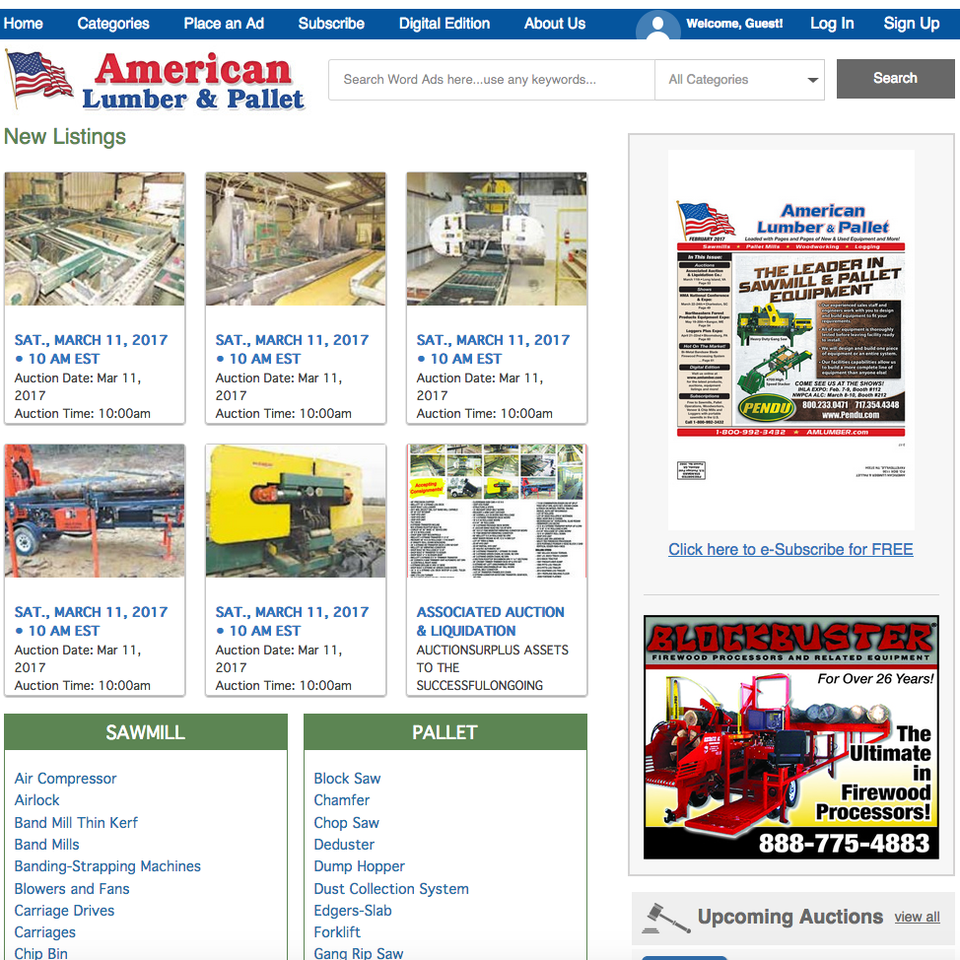
Task: Open the Dump Hopper pallet category
Action: [x=359, y=866]
